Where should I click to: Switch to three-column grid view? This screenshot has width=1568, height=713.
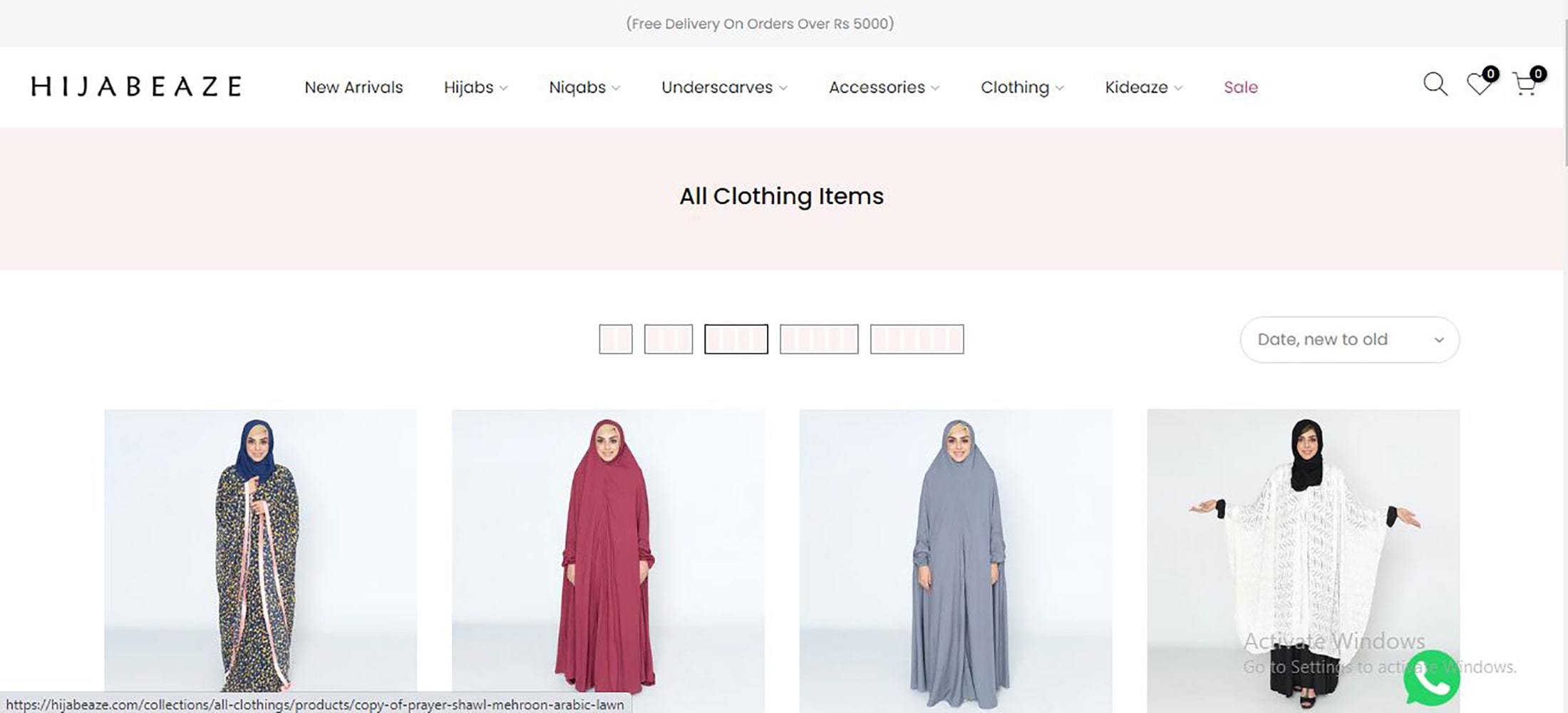[x=669, y=339]
